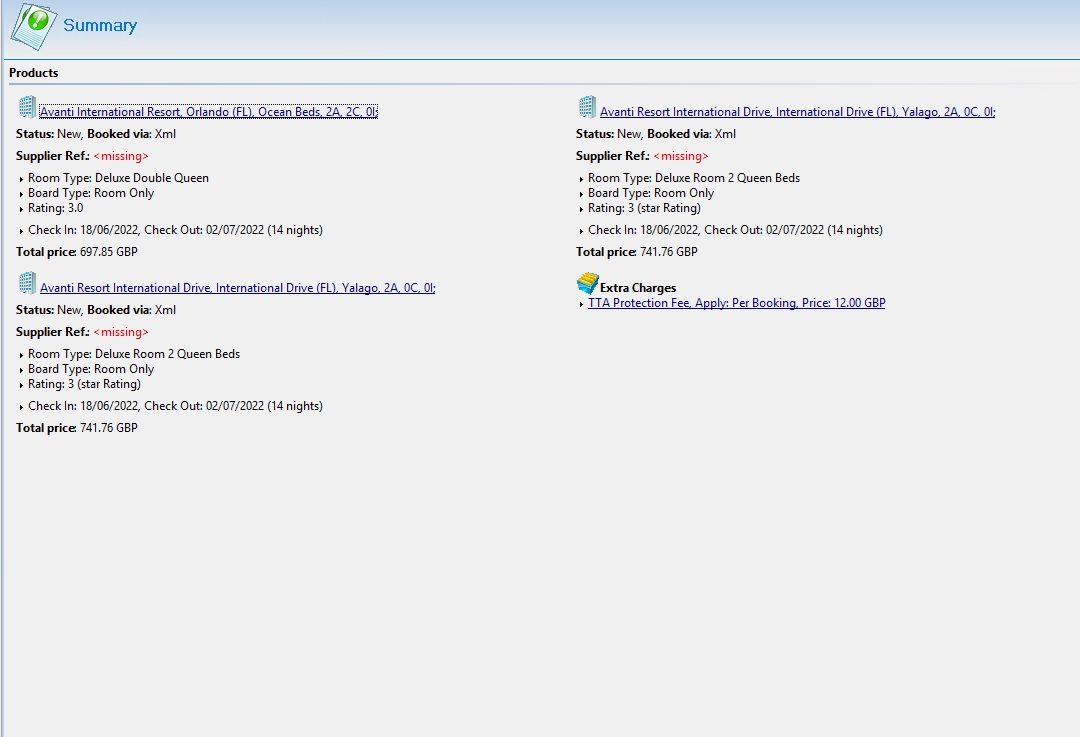Viewport: 1080px width, 737px height.
Task: Open lower-left Avanti Resort International Drive Yalago link
Action: click(238, 288)
